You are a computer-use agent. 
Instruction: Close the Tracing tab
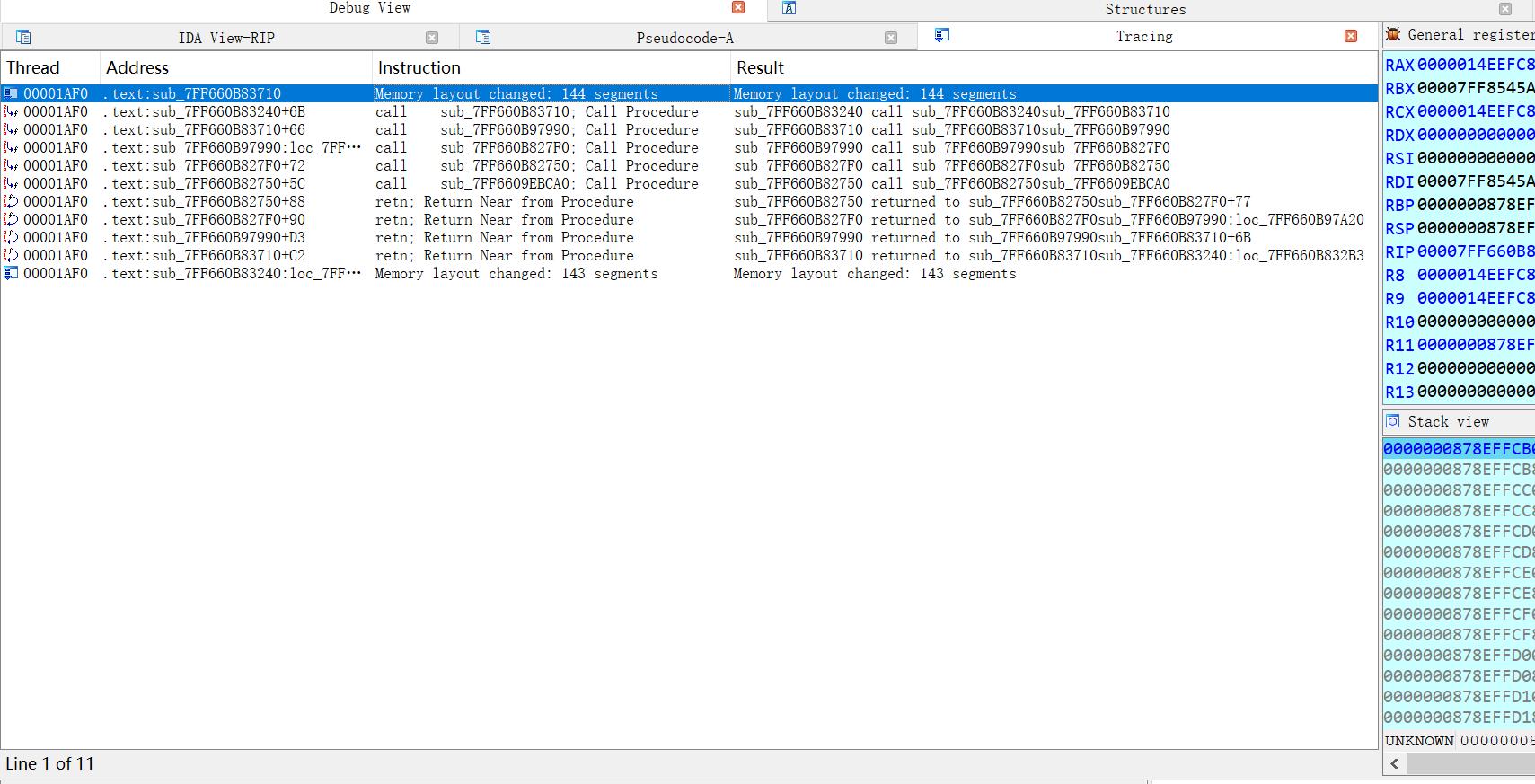pyautogui.click(x=1351, y=36)
